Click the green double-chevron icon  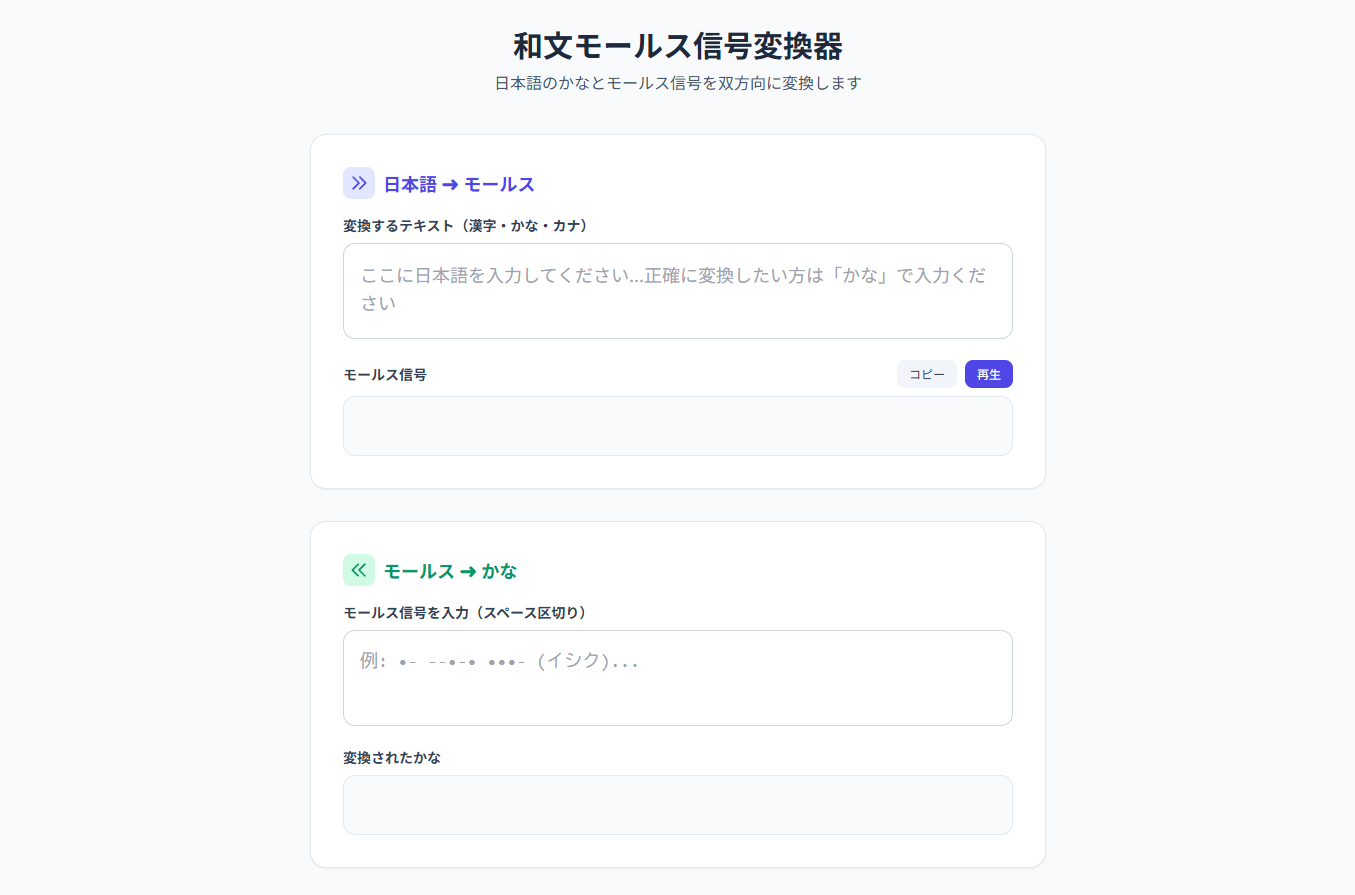pos(359,570)
